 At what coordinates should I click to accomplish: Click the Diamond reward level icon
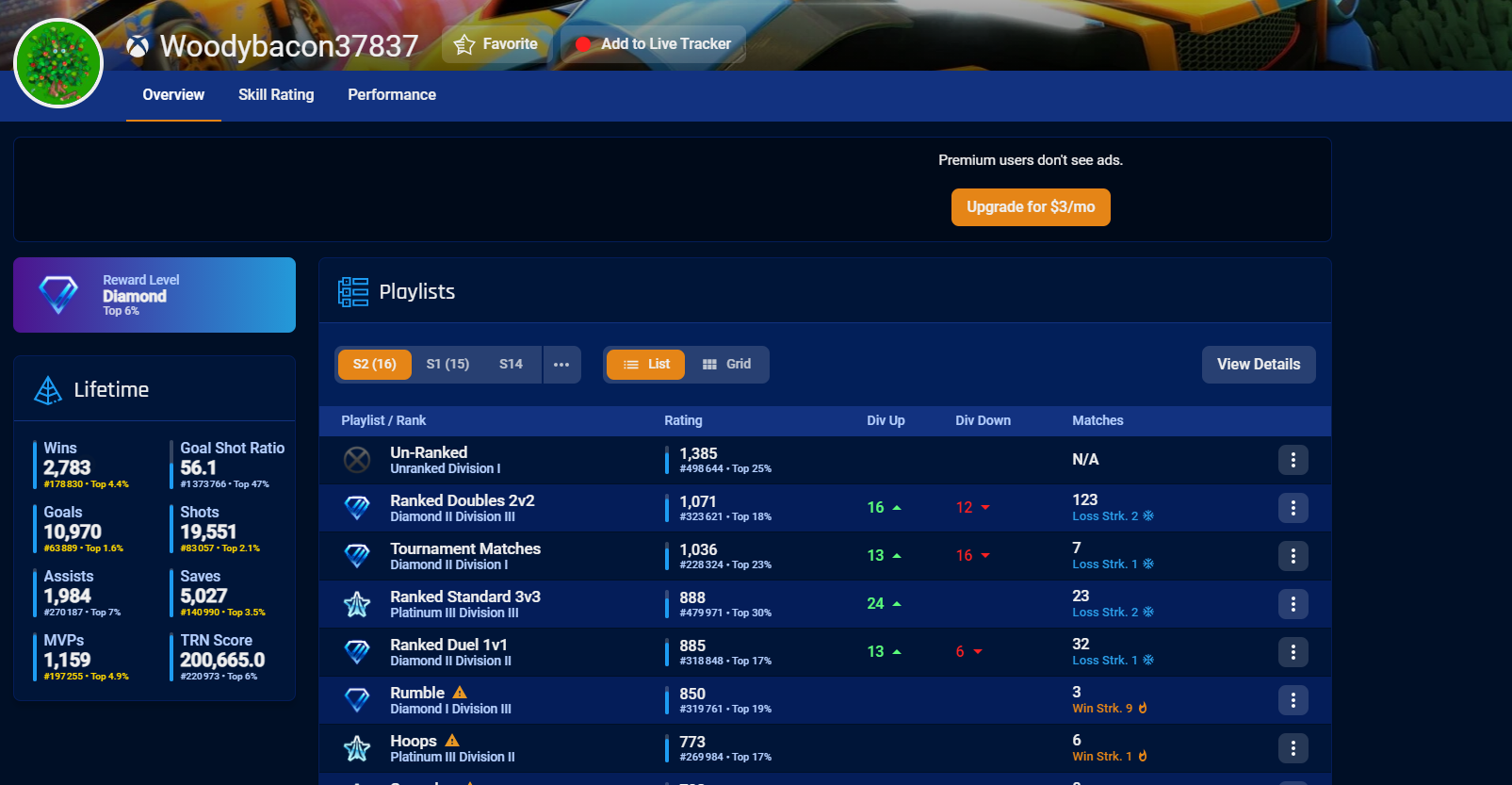point(58,295)
